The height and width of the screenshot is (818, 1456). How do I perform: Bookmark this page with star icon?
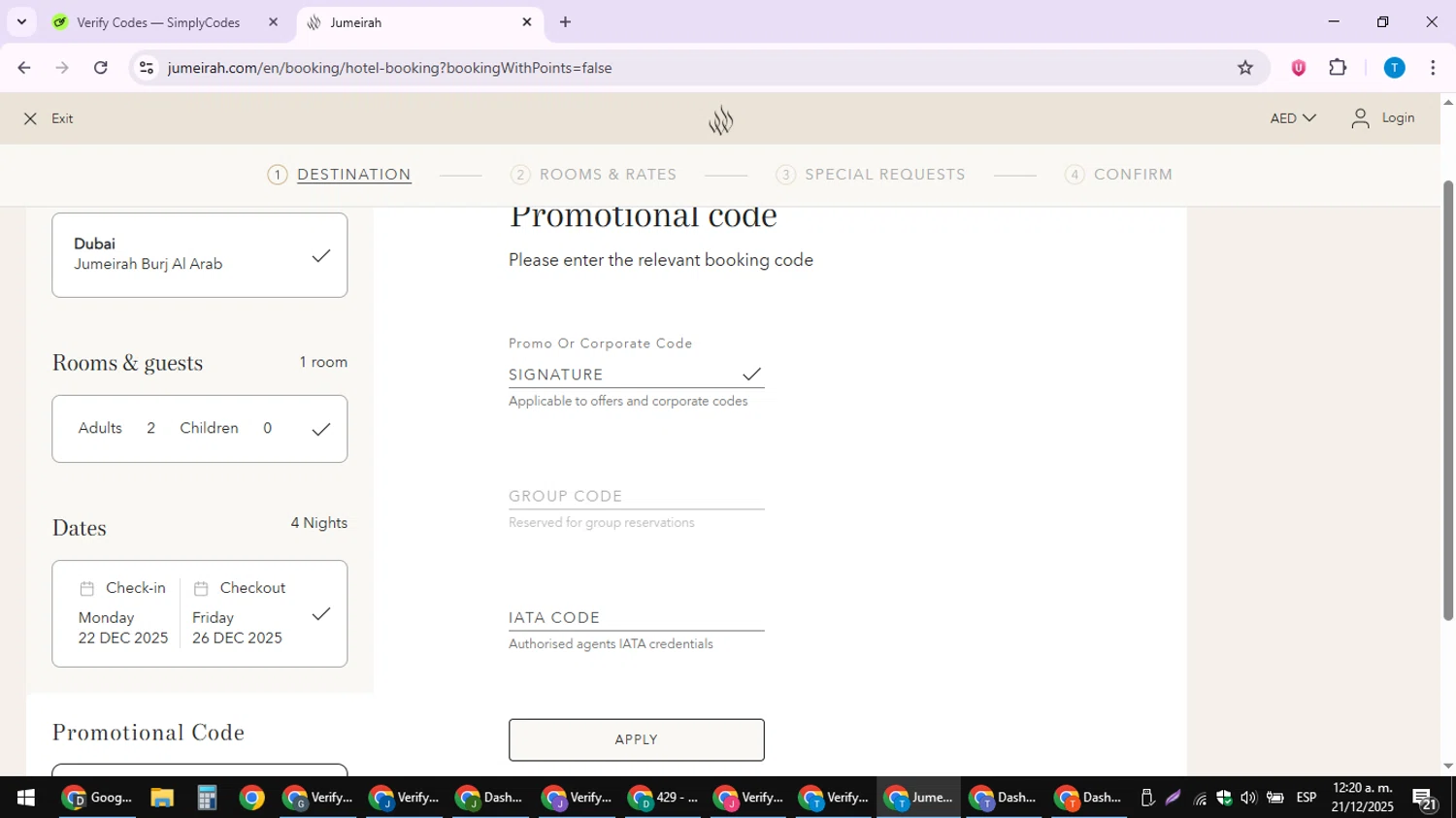[x=1245, y=68]
